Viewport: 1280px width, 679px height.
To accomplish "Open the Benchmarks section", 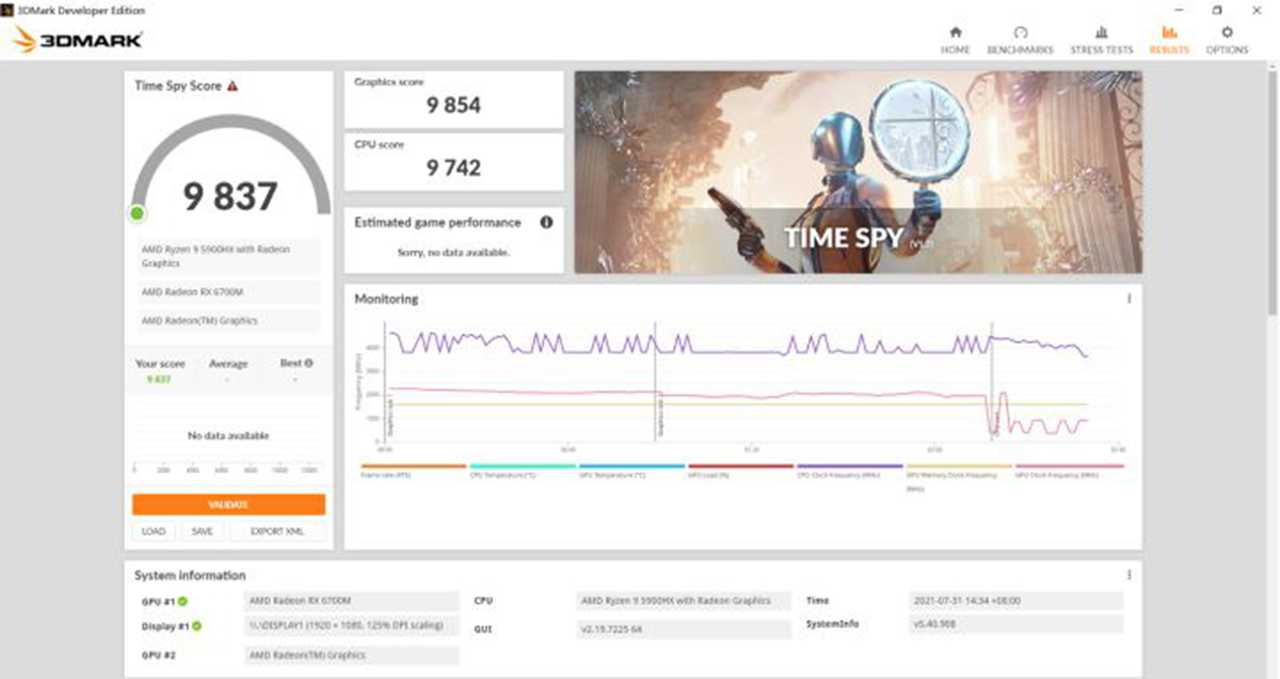I will [x=1020, y=40].
